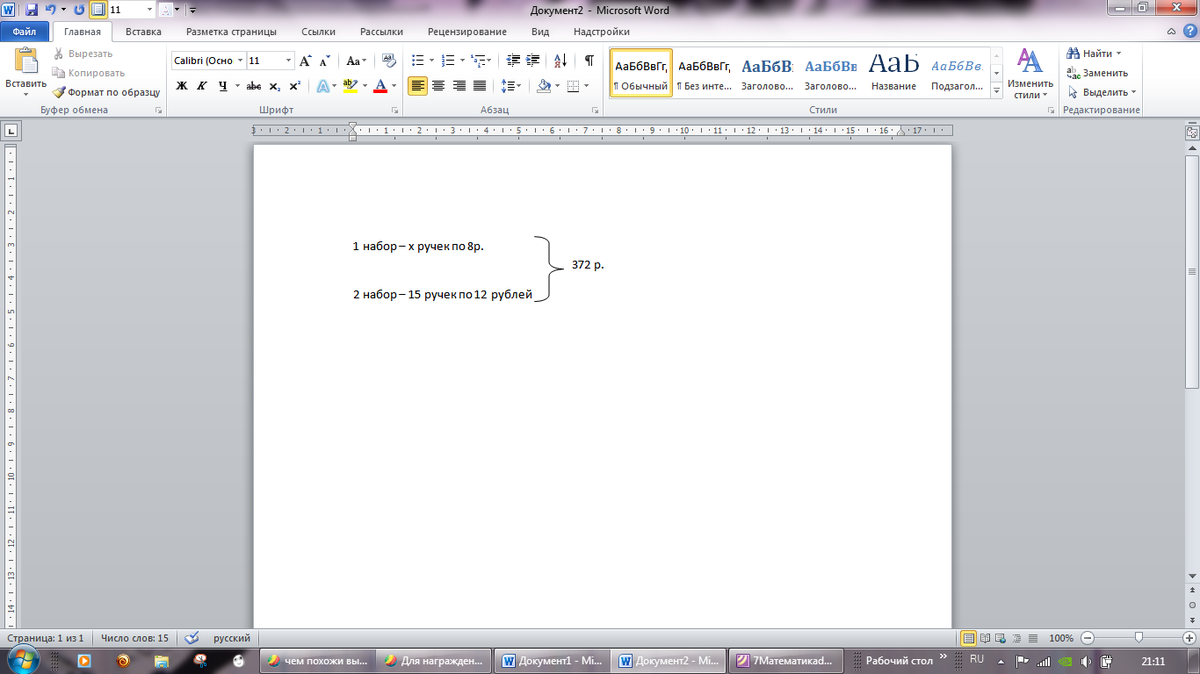Toggle paragraph marks display (¶)
Image resolution: width=1200 pixels, height=674 pixels.
(x=589, y=61)
